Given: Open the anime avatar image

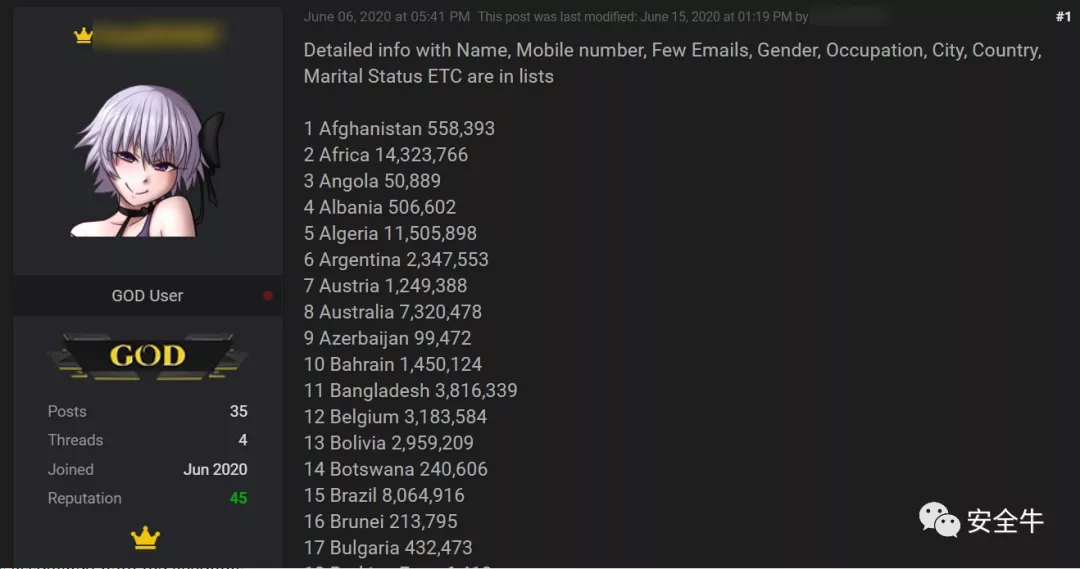Looking at the screenshot, I should tap(149, 161).
